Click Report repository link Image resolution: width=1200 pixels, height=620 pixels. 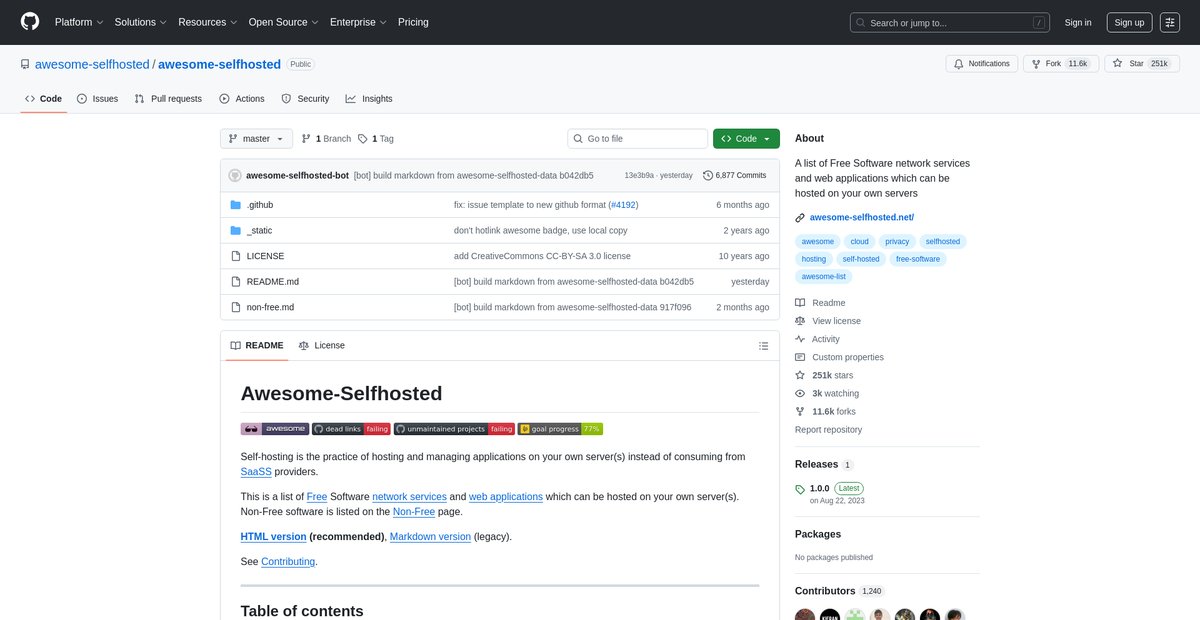(828, 430)
